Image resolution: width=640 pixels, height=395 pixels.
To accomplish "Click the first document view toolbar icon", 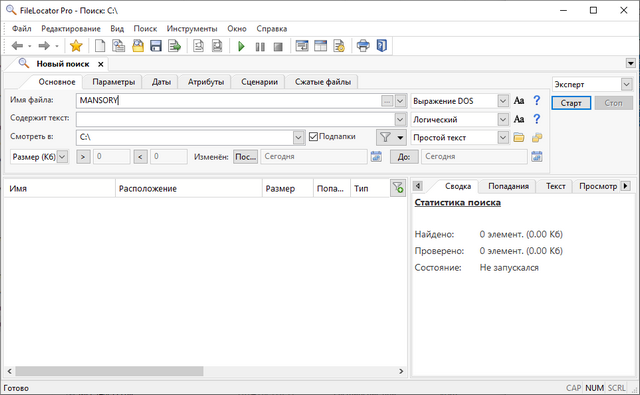I will tap(198, 46).
